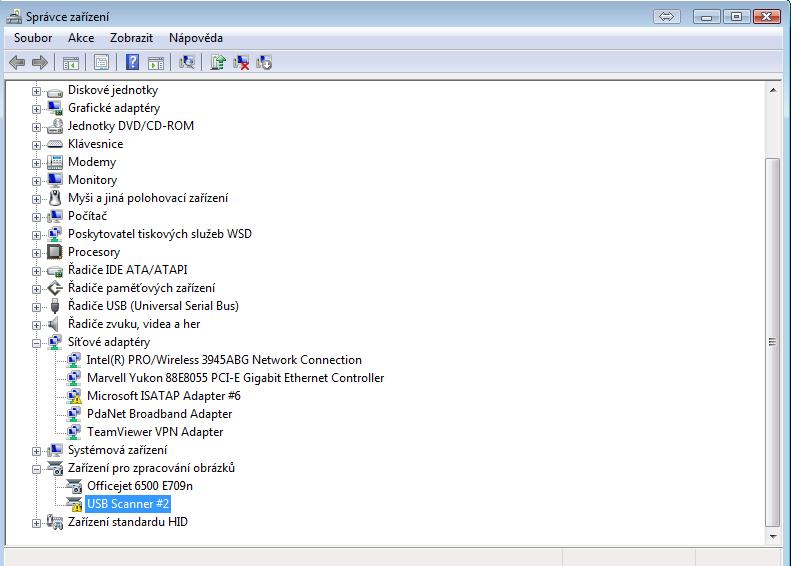The width and height of the screenshot is (791, 566).
Task: Scan for hardware changes icon
Action: (x=187, y=62)
